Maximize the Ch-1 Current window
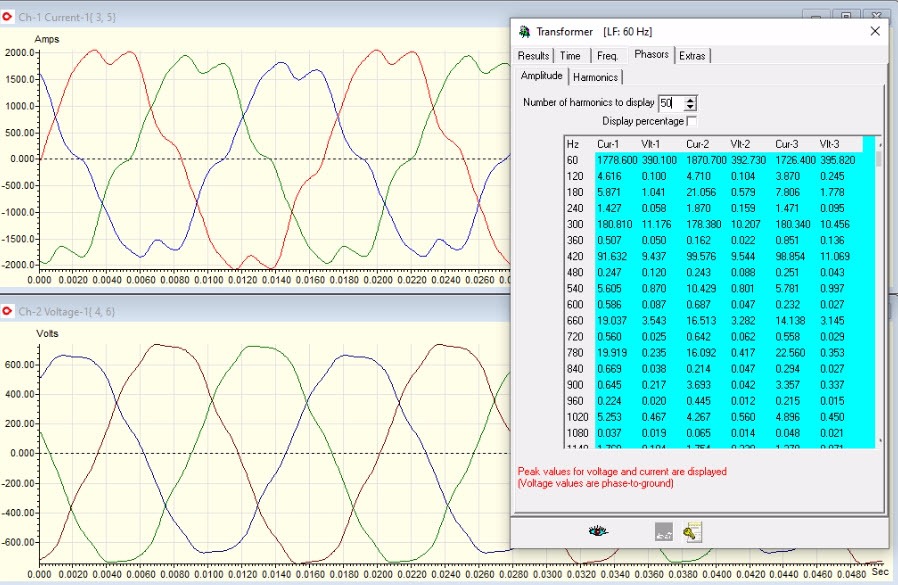The width and height of the screenshot is (898, 585). tap(846, 16)
